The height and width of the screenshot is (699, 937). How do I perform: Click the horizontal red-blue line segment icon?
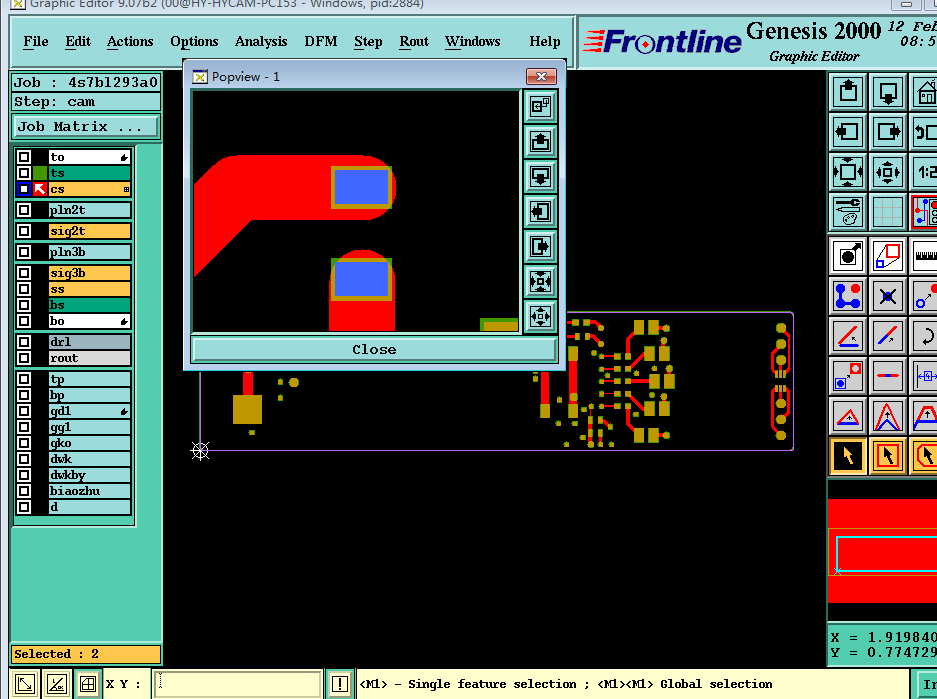tap(887, 376)
